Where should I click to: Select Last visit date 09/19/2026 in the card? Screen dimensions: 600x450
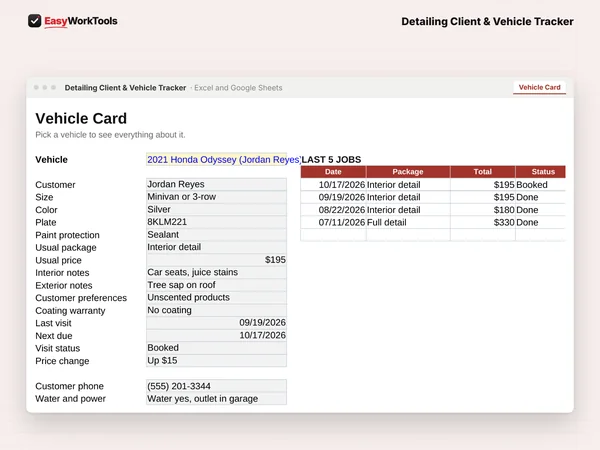click(216, 323)
